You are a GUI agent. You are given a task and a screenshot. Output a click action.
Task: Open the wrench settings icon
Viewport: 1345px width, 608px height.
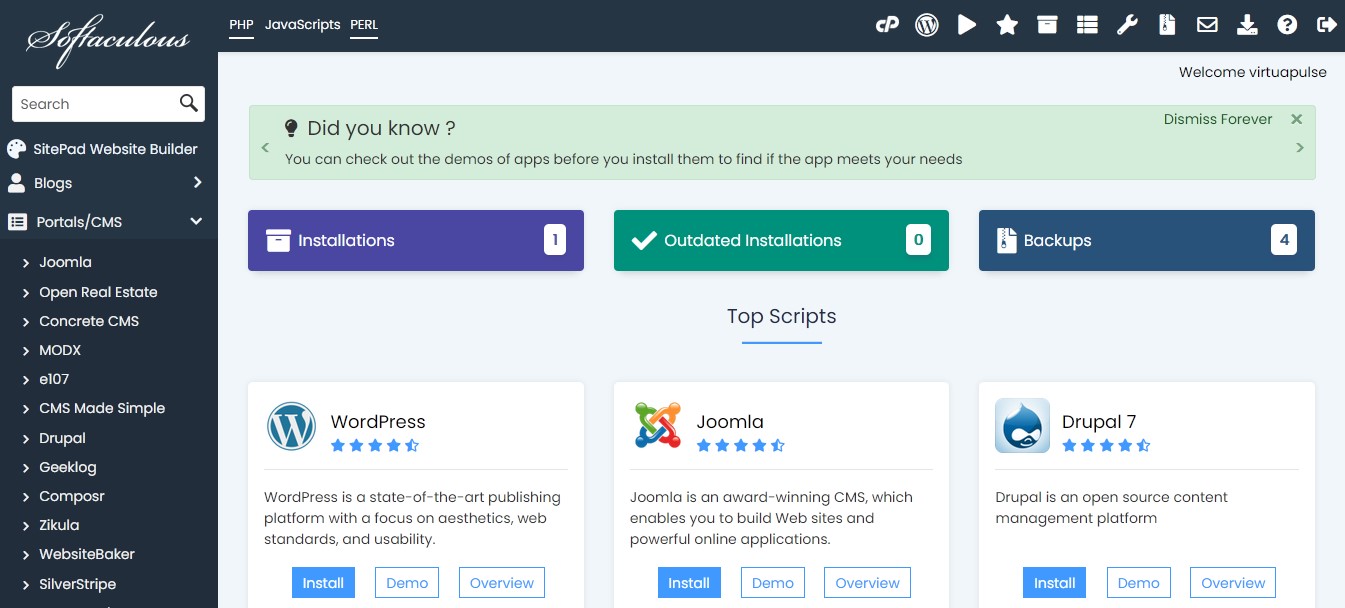[1127, 25]
